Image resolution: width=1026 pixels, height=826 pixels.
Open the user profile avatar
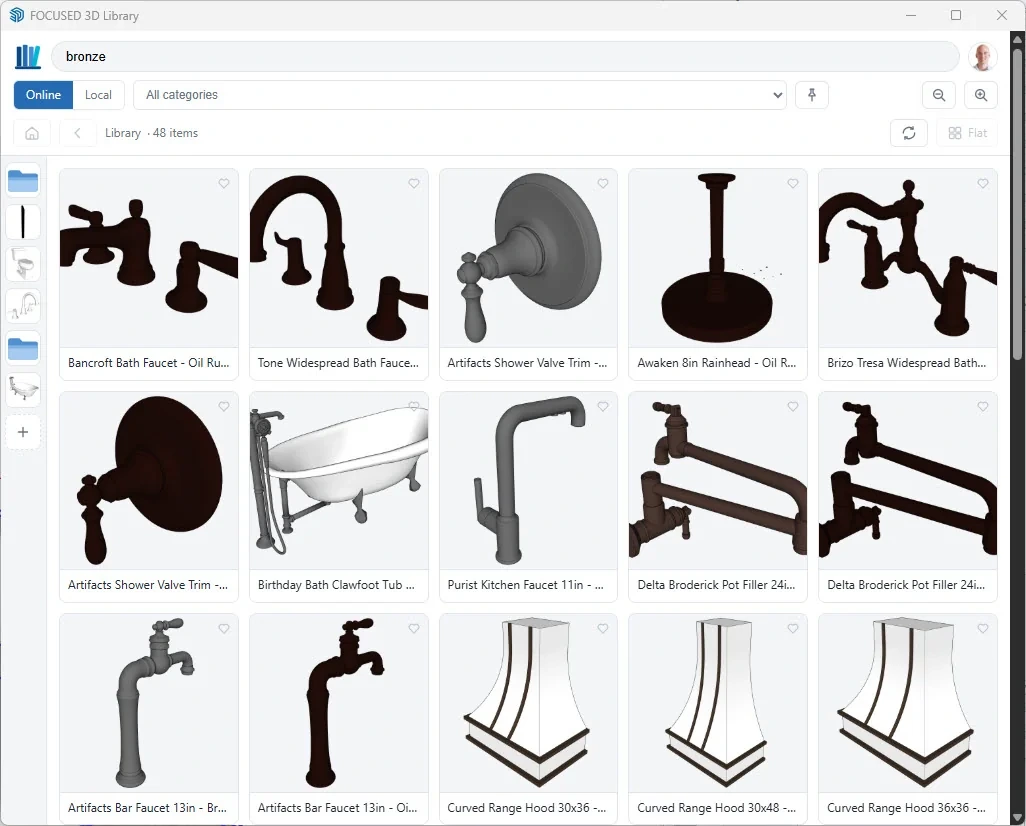point(982,57)
